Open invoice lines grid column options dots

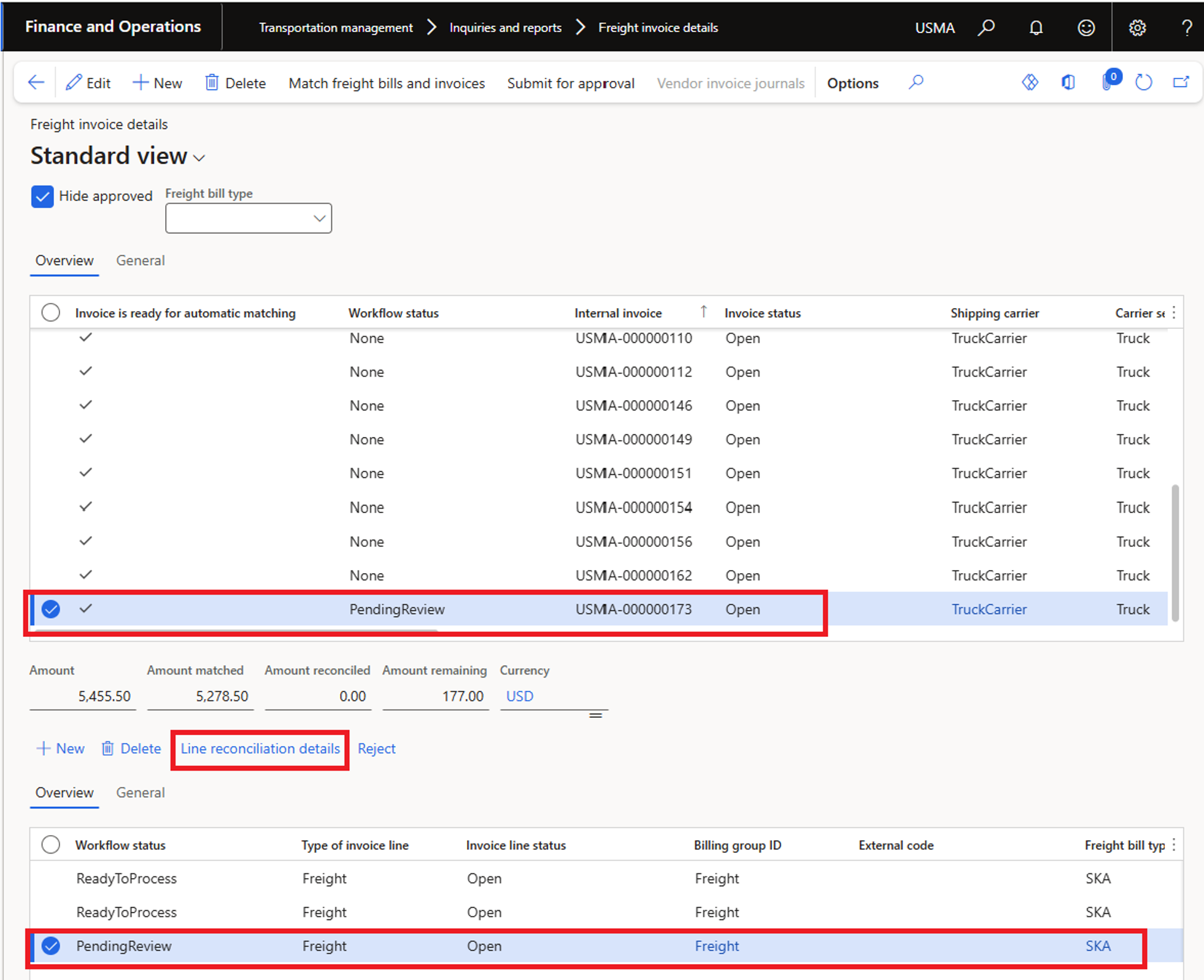coord(1173,844)
